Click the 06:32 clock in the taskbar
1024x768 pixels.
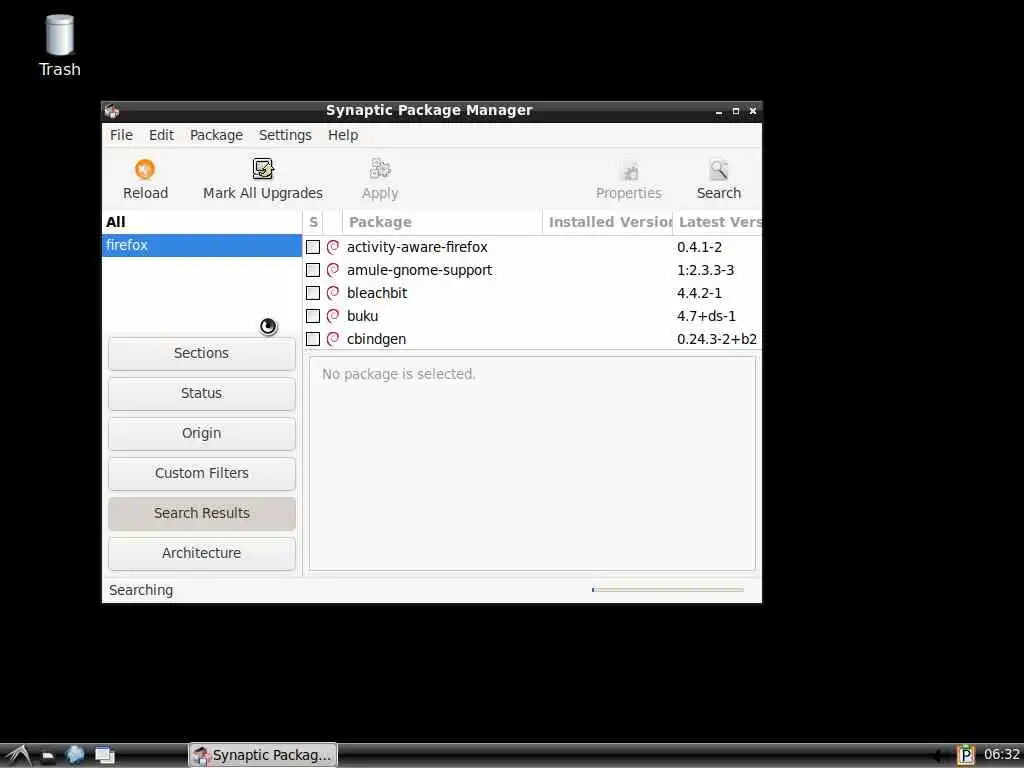(1001, 754)
